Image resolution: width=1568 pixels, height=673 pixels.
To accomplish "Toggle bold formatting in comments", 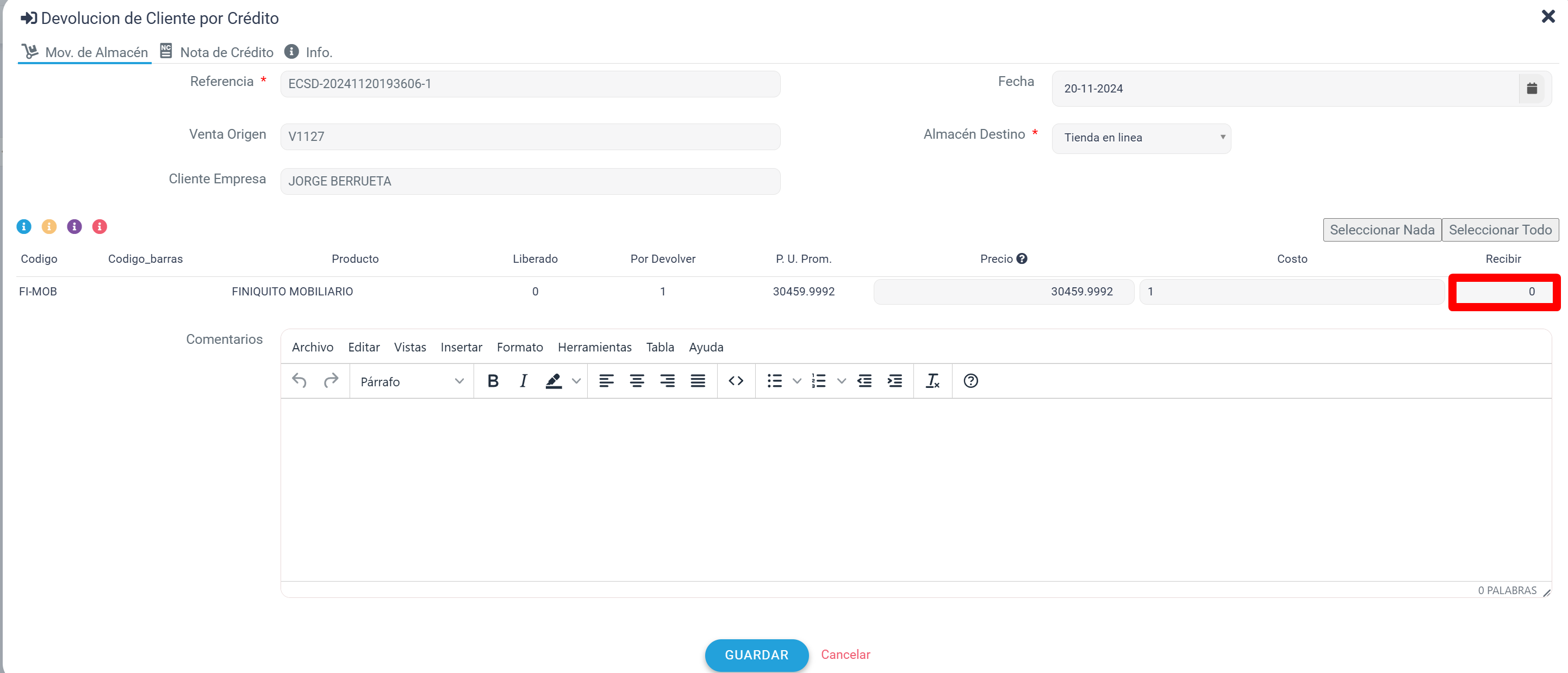I will tap(493, 381).
